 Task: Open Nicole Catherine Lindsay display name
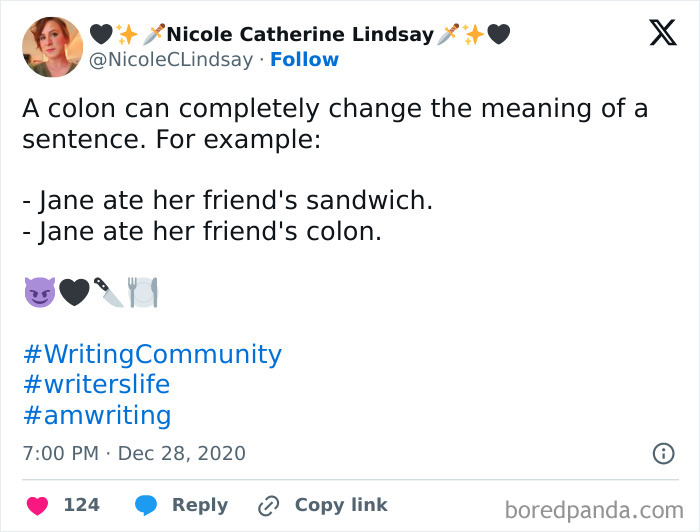pyautogui.click(x=300, y=35)
